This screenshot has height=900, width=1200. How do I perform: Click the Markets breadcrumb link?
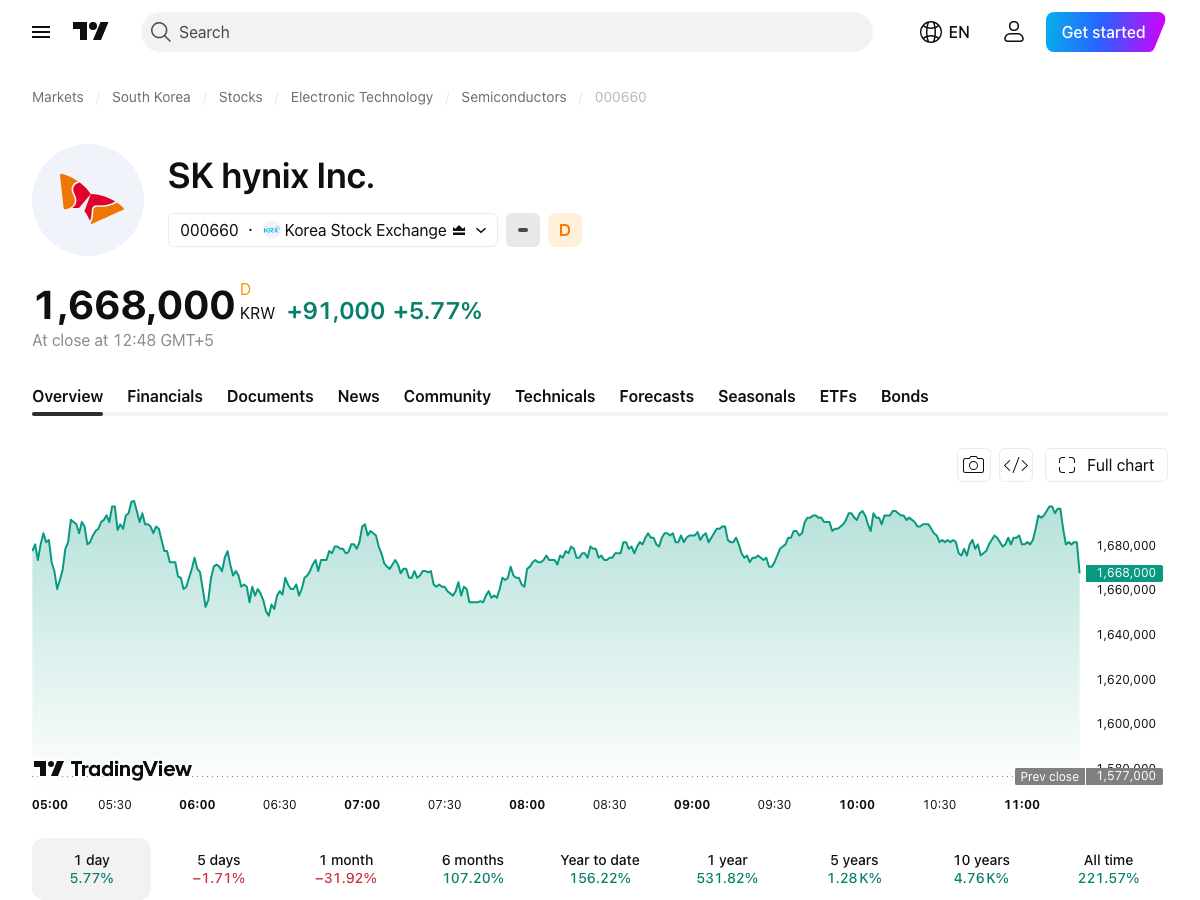[x=58, y=97]
